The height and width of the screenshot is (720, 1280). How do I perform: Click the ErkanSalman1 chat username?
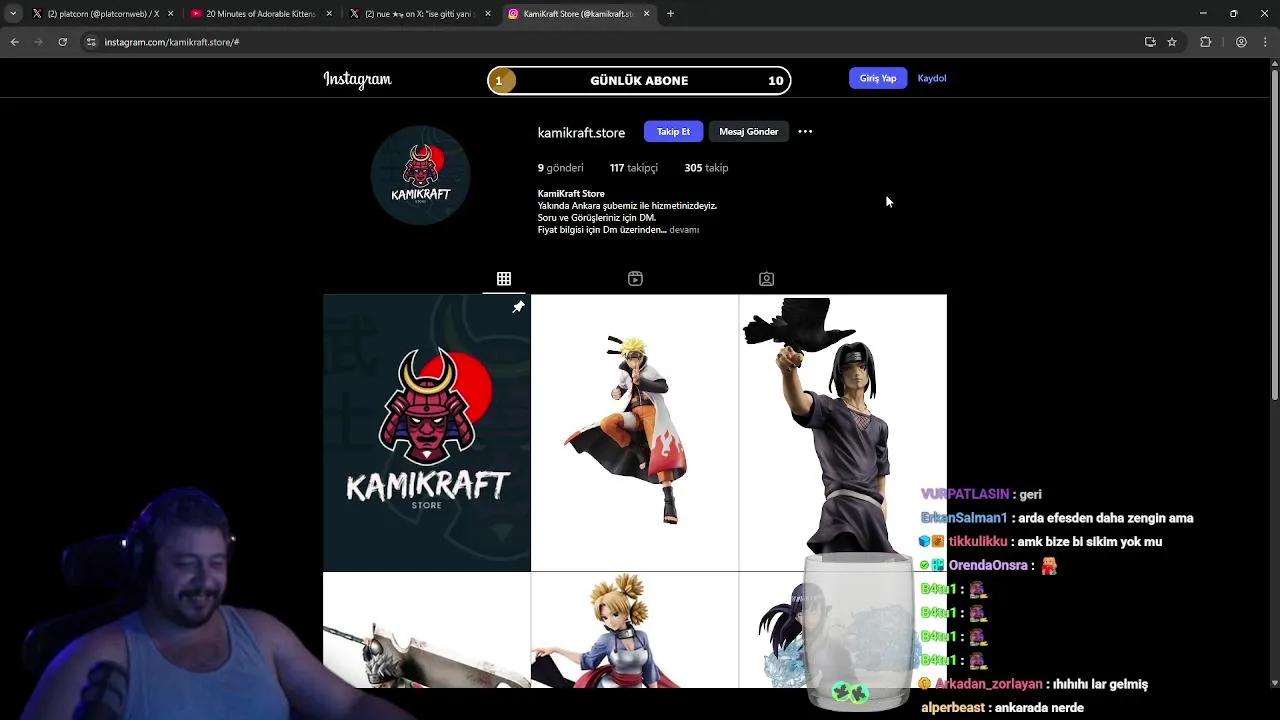964,518
